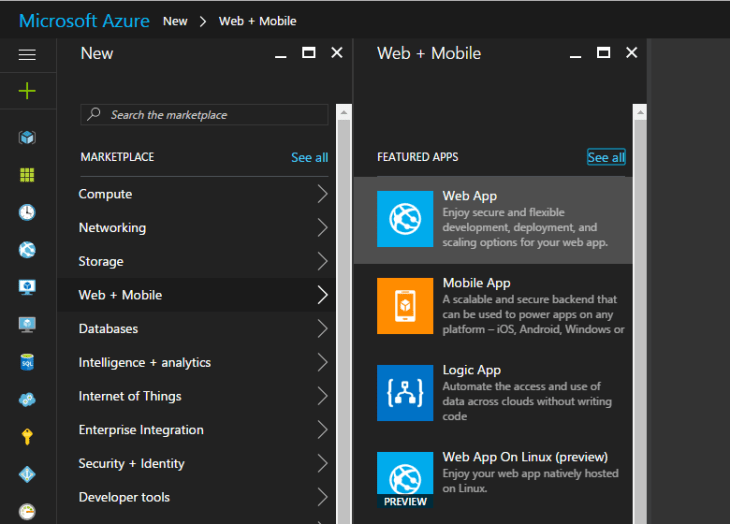Click the Web + Mobile blade scrollbar up arrow
The image size is (730, 524).
[640, 112]
